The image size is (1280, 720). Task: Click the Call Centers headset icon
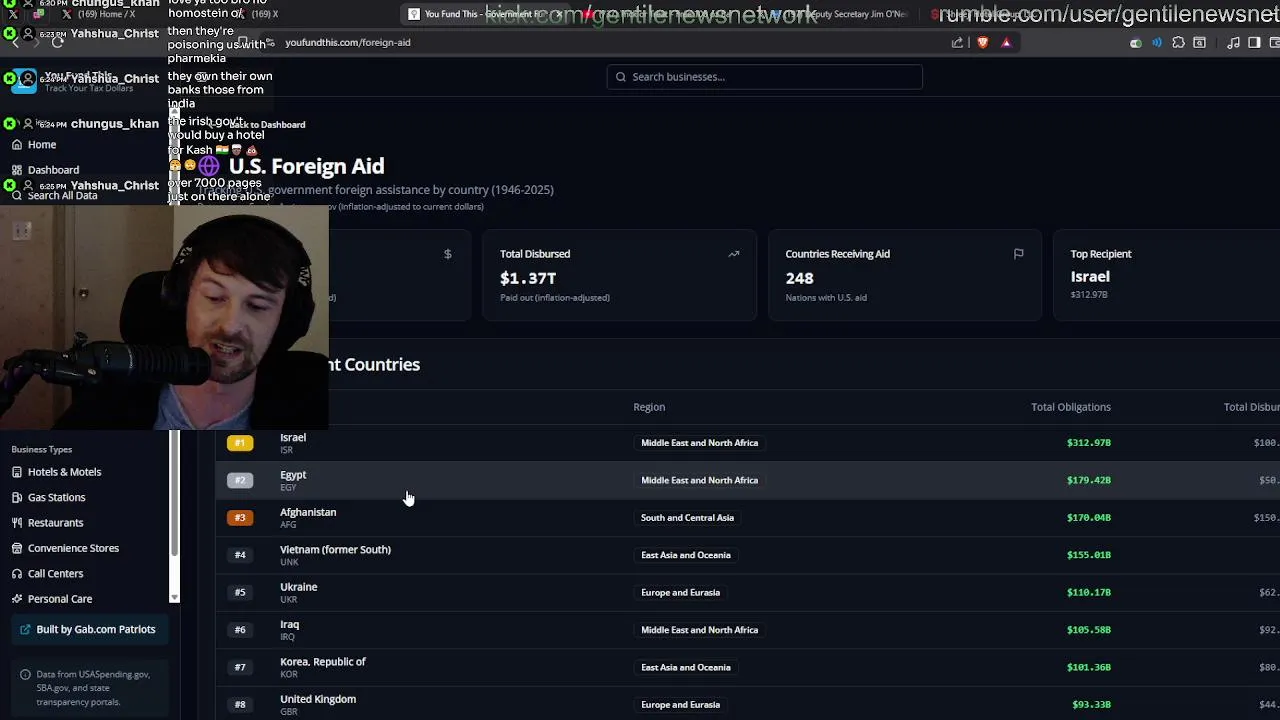pos(17,574)
